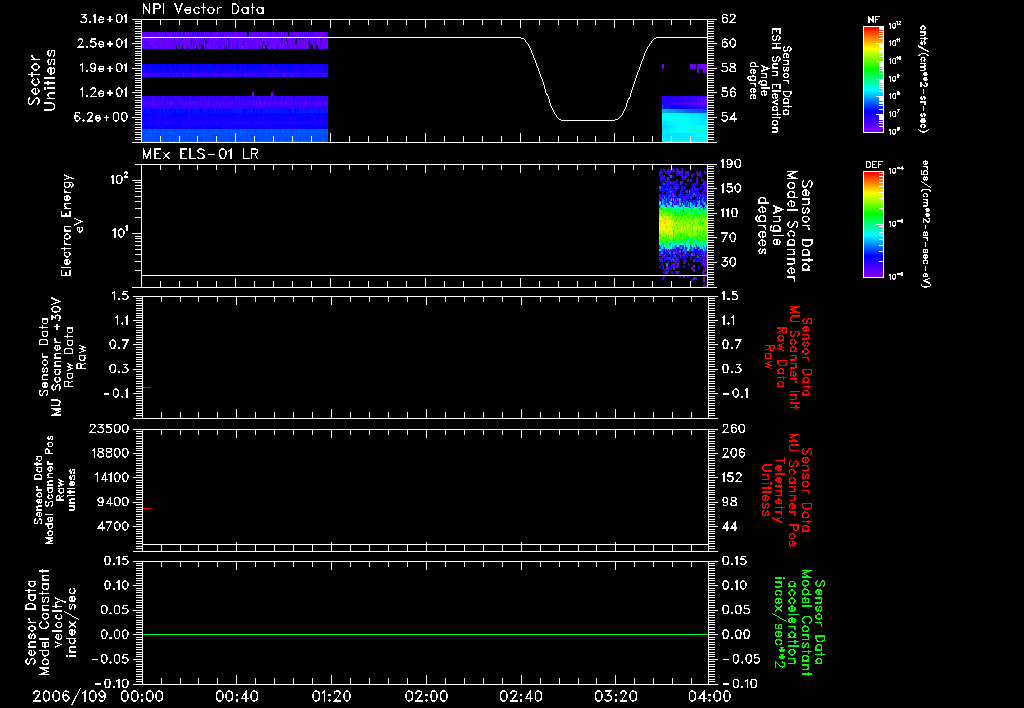1024x708 pixels.
Task: Click the Model Scanner Angle degrees label
Action: (785, 226)
